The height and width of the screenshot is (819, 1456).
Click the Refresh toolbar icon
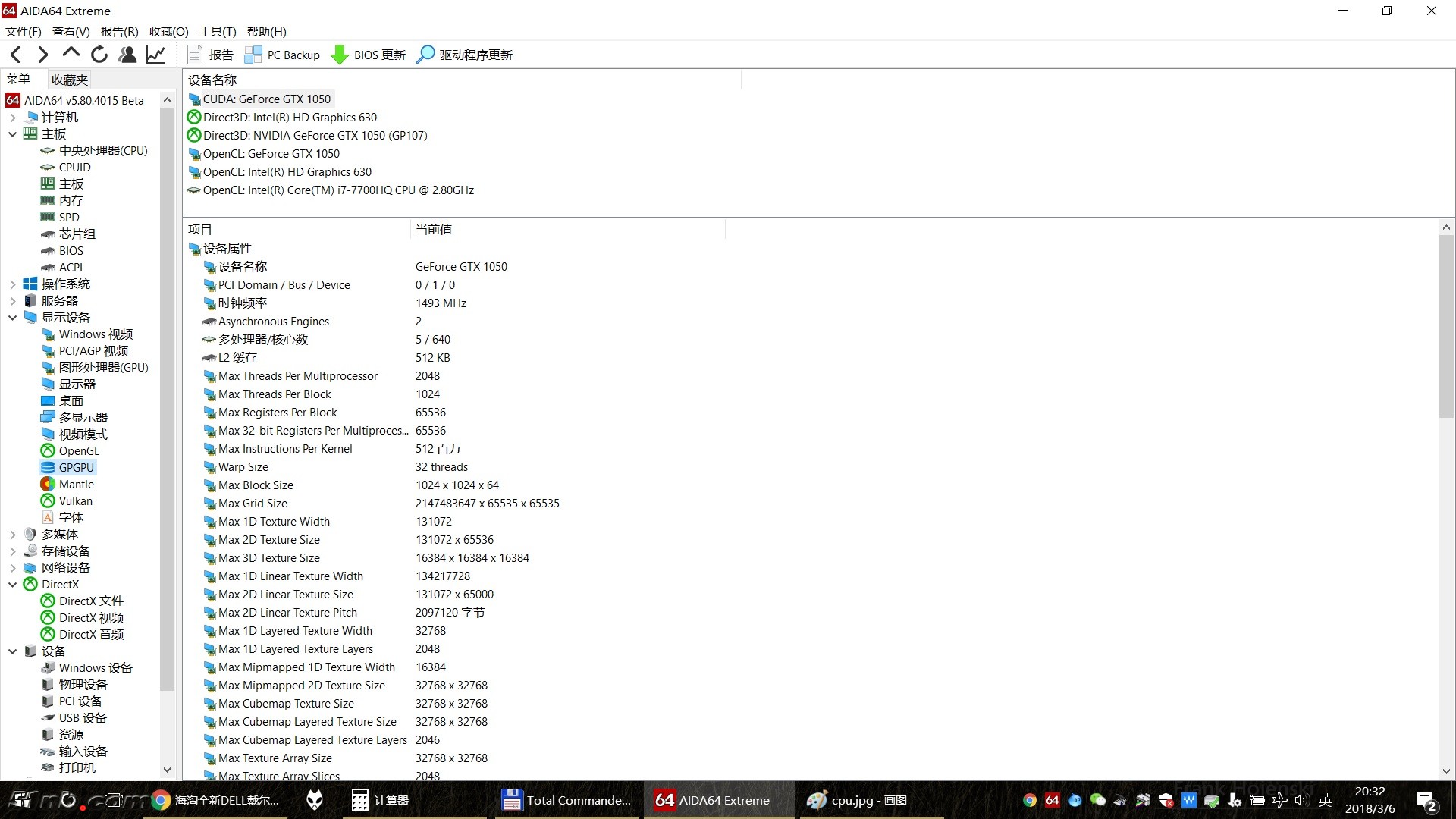[99, 55]
